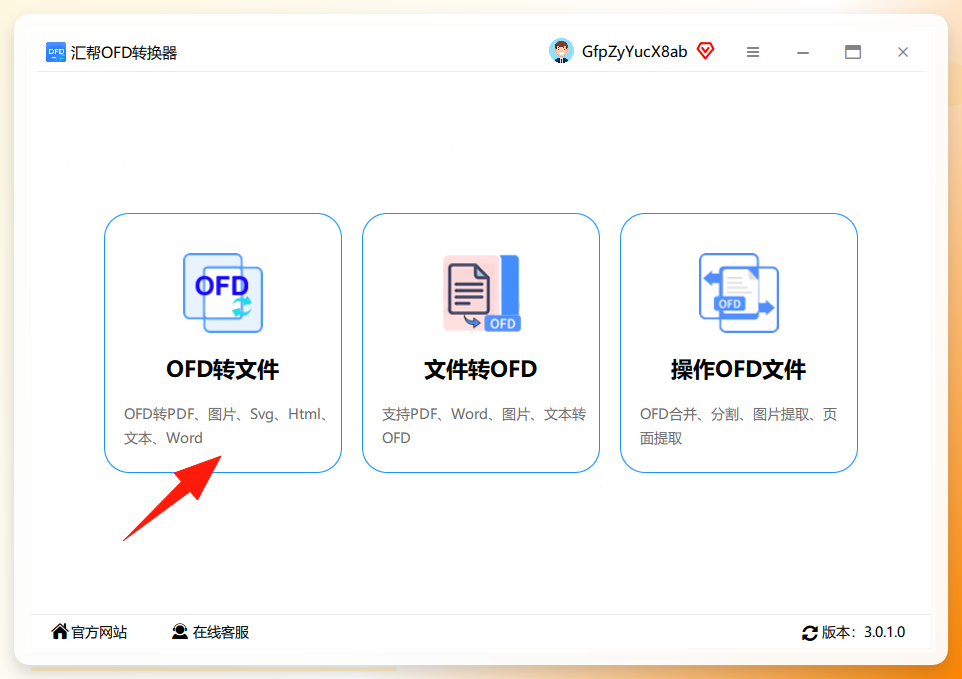The height and width of the screenshot is (679, 962).
Task: Click the 汇帮OFD转换器 app logo
Action: coord(56,52)
